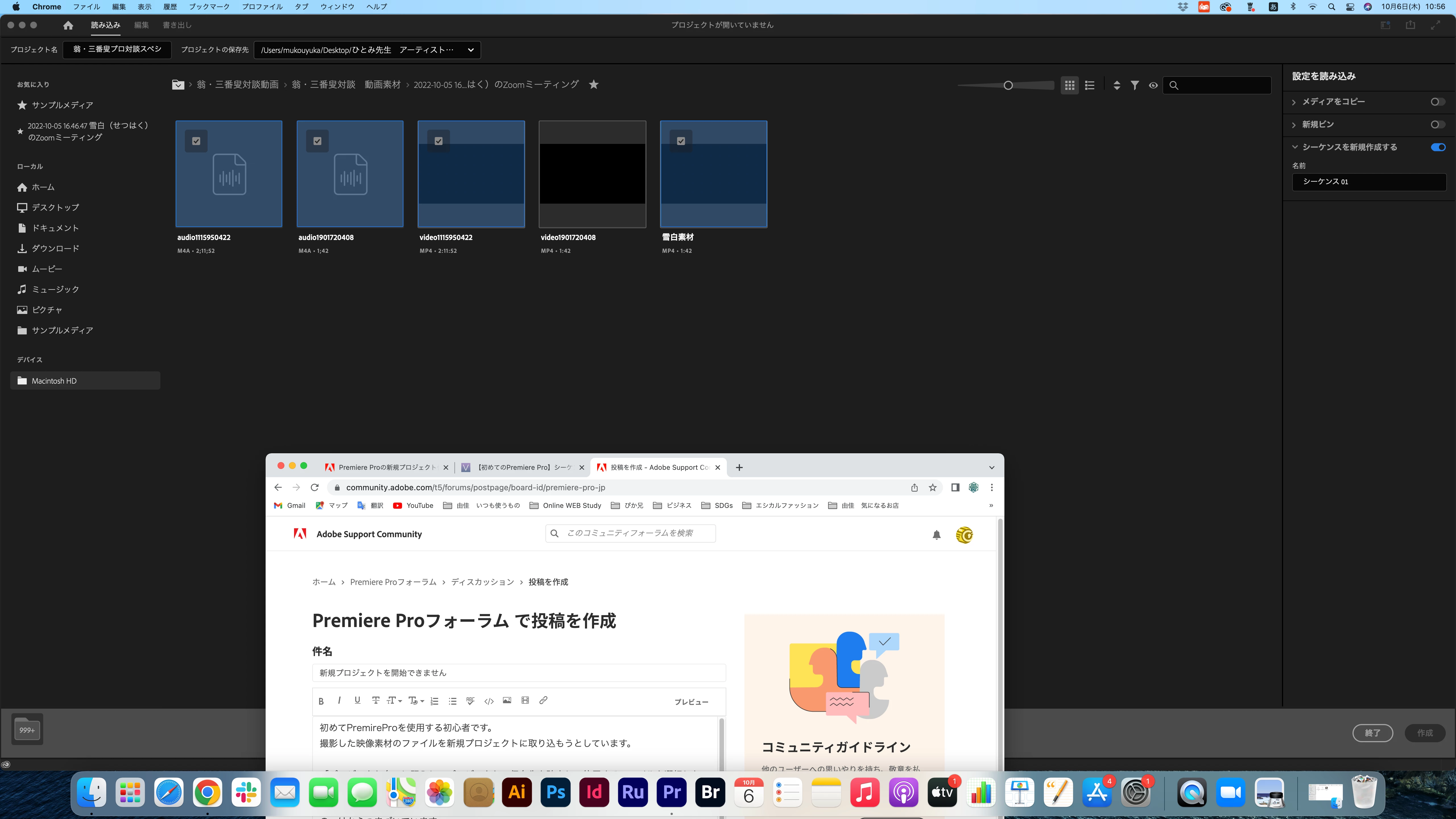Viewport: 1456px width, 819px height.
Task: Switch to thumbnail grid view
Action: pos(1069,85)
